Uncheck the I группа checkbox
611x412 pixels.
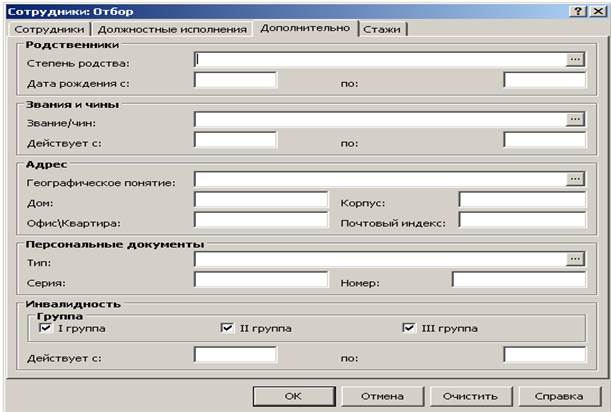point(46,328)
